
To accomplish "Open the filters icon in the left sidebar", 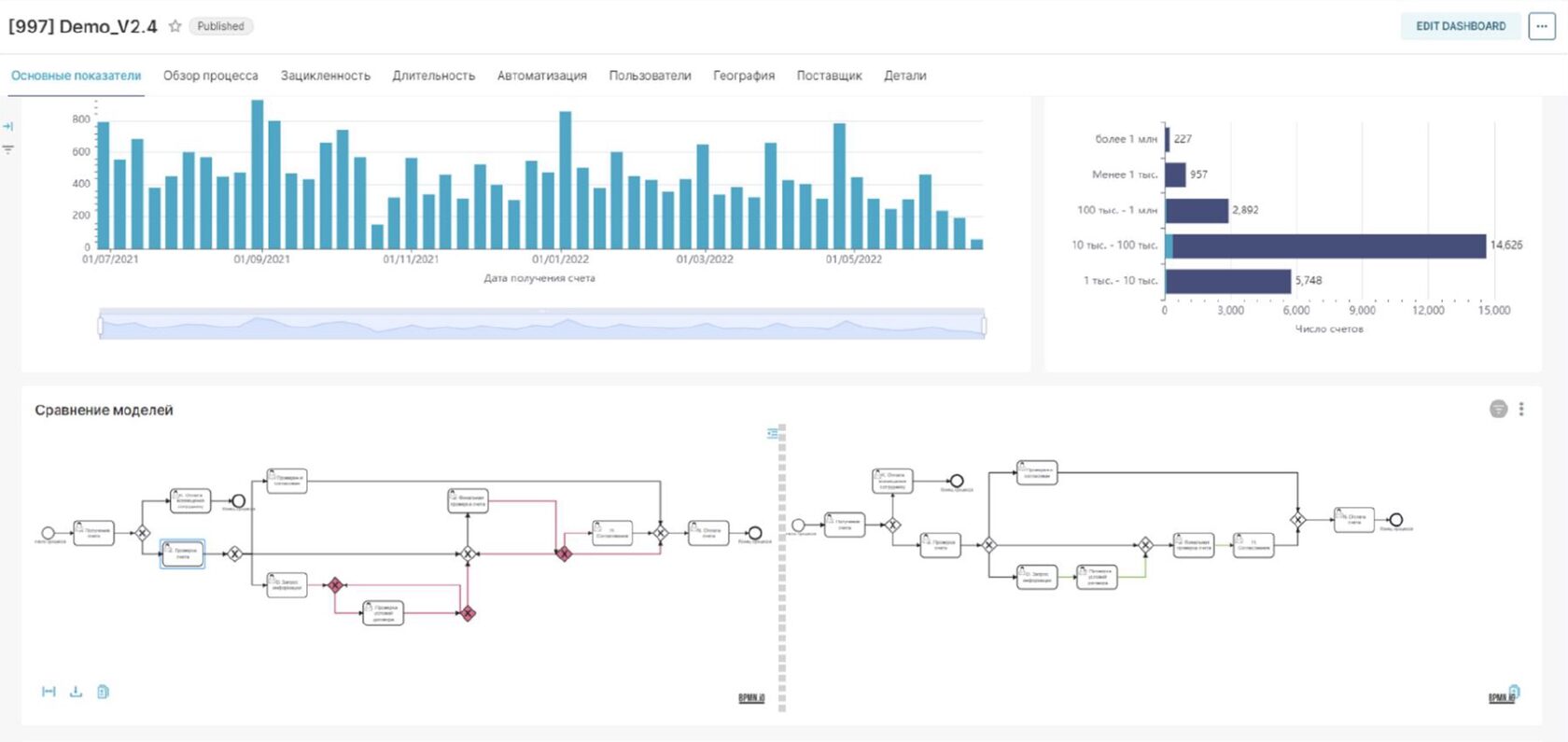I will point(8,149).
